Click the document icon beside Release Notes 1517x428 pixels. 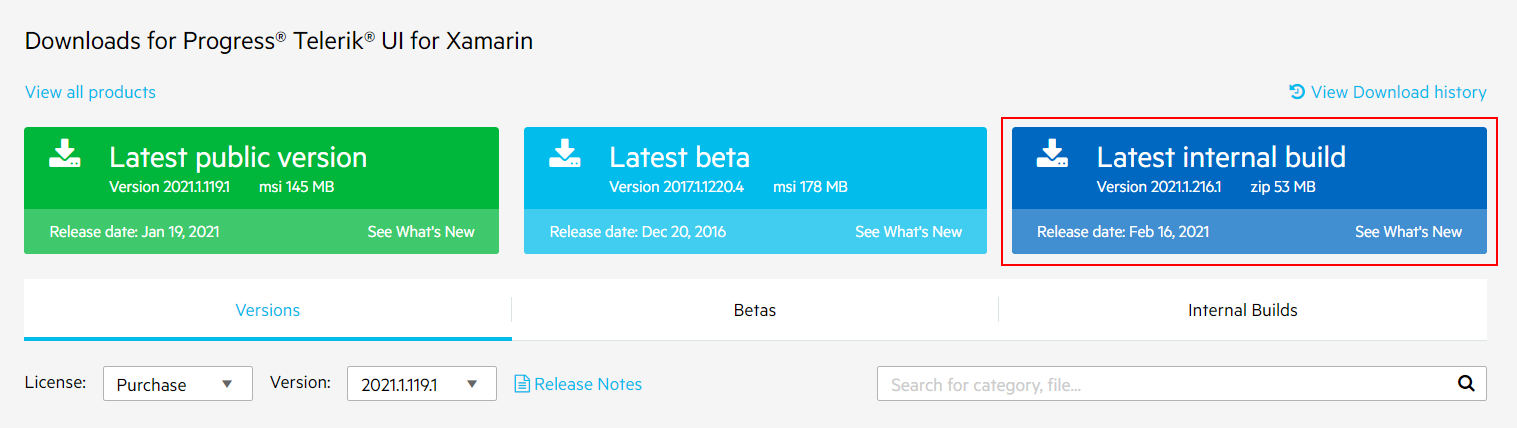coord(522,384)
